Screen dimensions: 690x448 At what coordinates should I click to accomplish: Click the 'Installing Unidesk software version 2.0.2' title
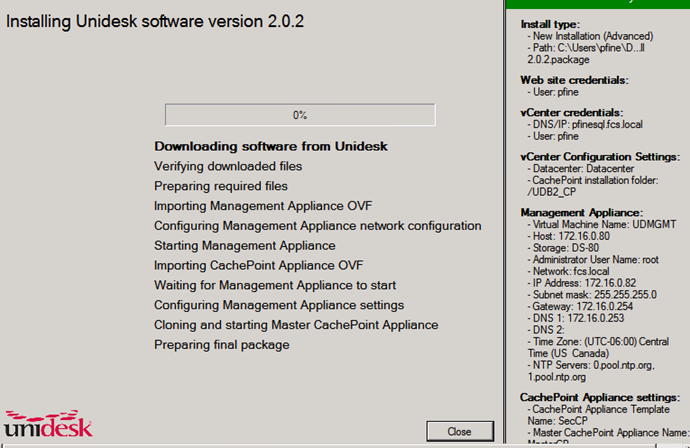pyautogui.click(x=156, y=20)
